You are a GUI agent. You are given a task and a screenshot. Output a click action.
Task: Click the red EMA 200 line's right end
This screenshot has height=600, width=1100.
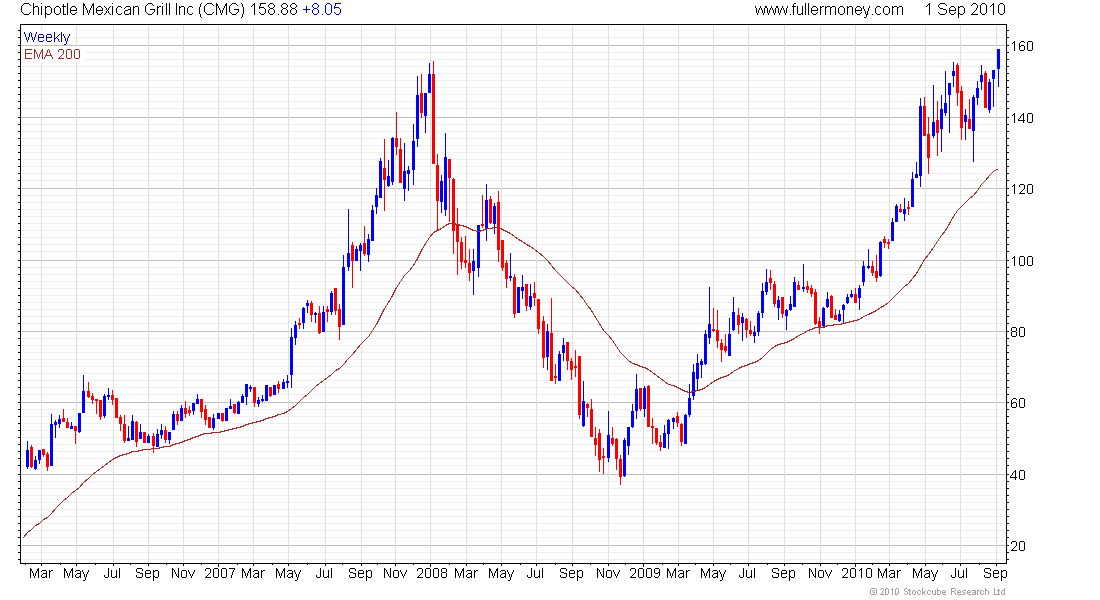click(997, 170)
